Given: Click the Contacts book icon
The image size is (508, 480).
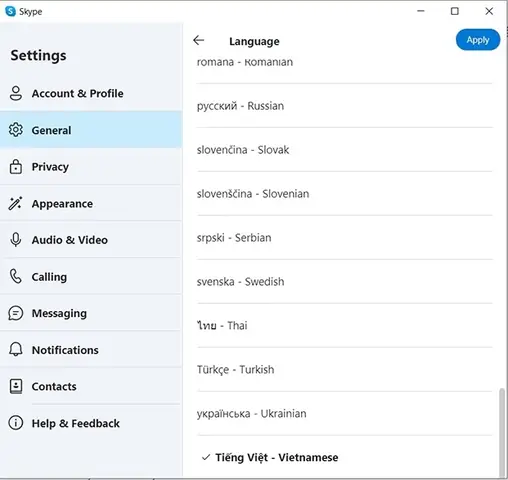Looking at the screenshot, I should (16, 386).
